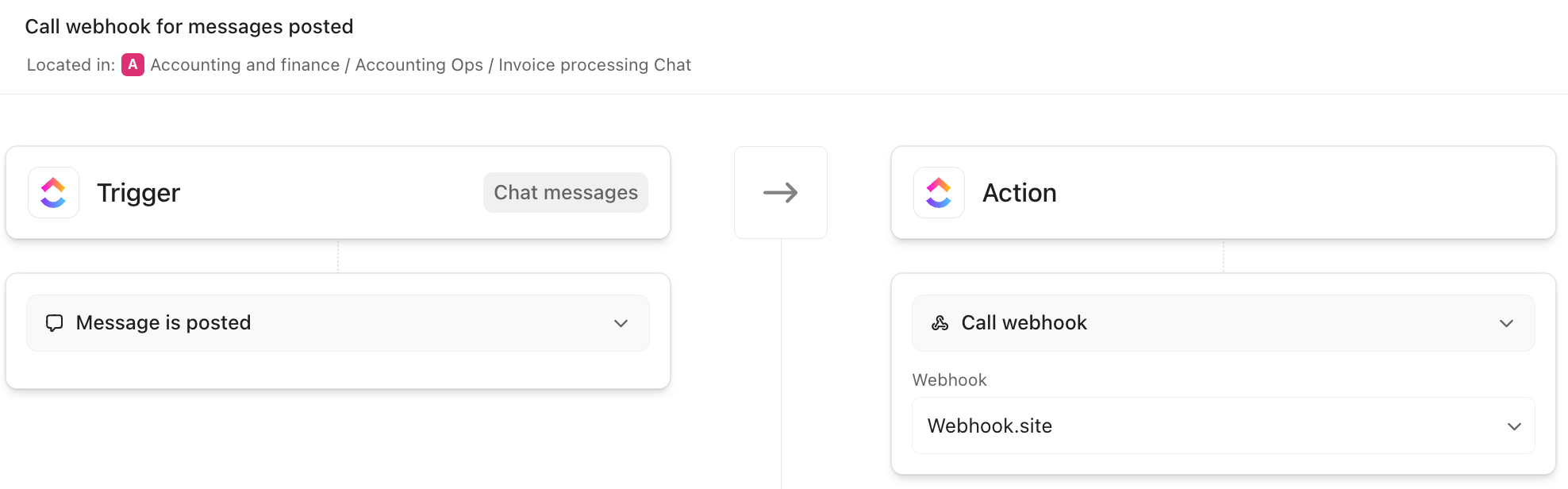
Task: Click the Chat messages badge
Action: pyautogui.click(x=565, y=193)
